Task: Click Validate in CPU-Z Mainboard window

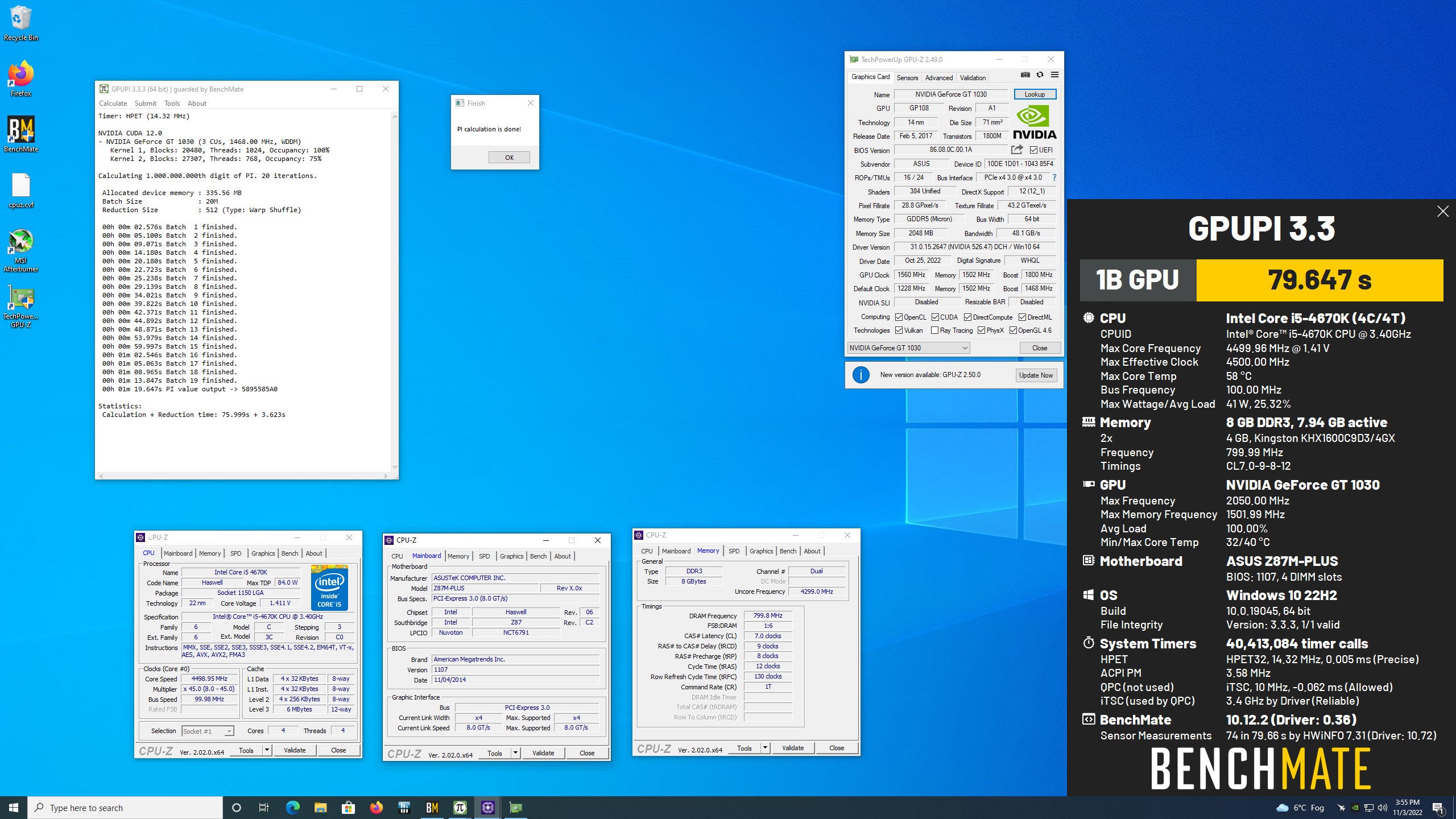Action: [x=543, y=753]
